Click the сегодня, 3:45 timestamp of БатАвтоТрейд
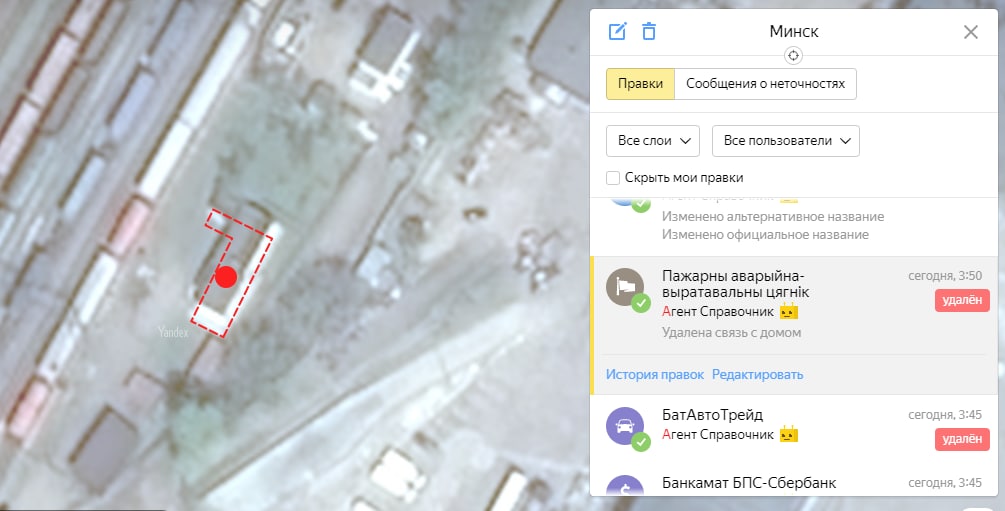This screenshot has width=1005, height=511. point(945,415)
